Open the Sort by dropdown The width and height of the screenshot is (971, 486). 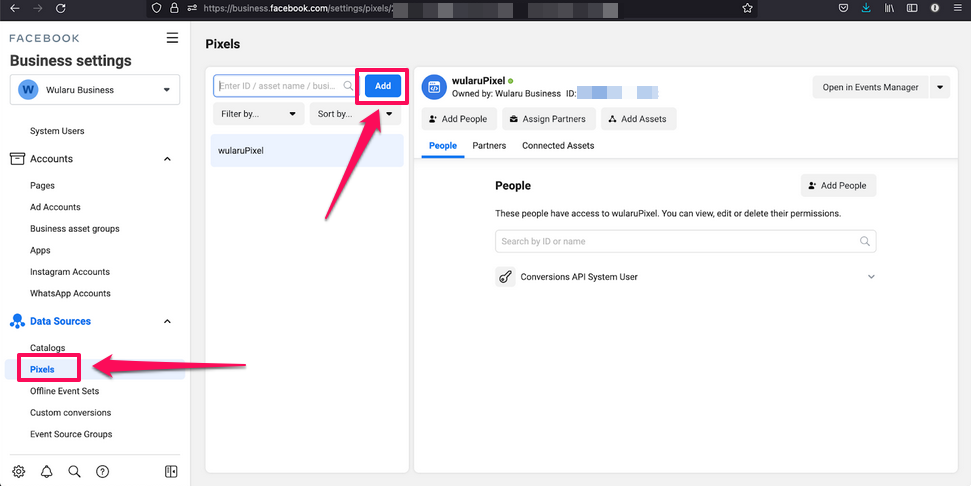click(x=355, y=114)
